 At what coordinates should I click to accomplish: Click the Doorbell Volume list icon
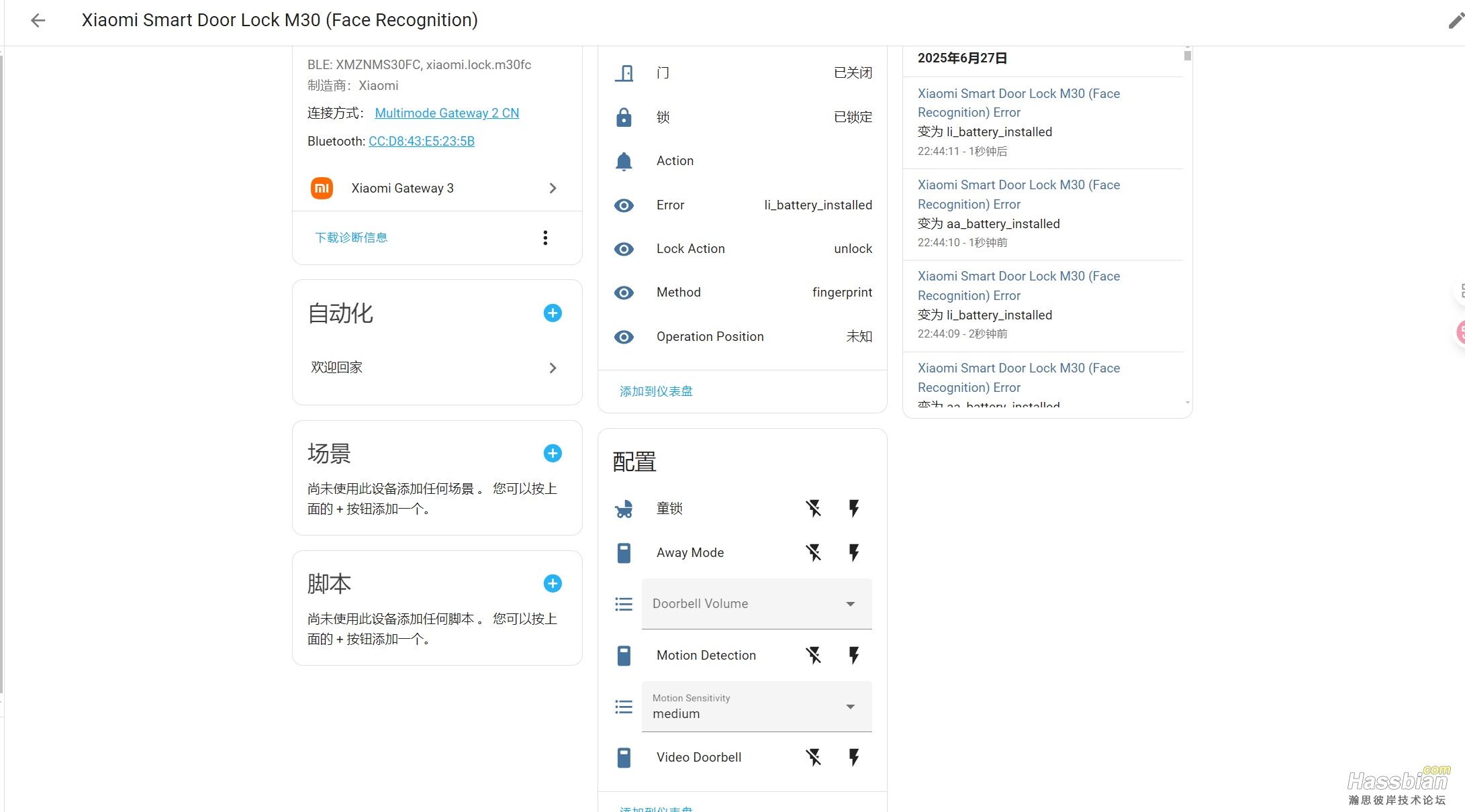click(624, 604)
